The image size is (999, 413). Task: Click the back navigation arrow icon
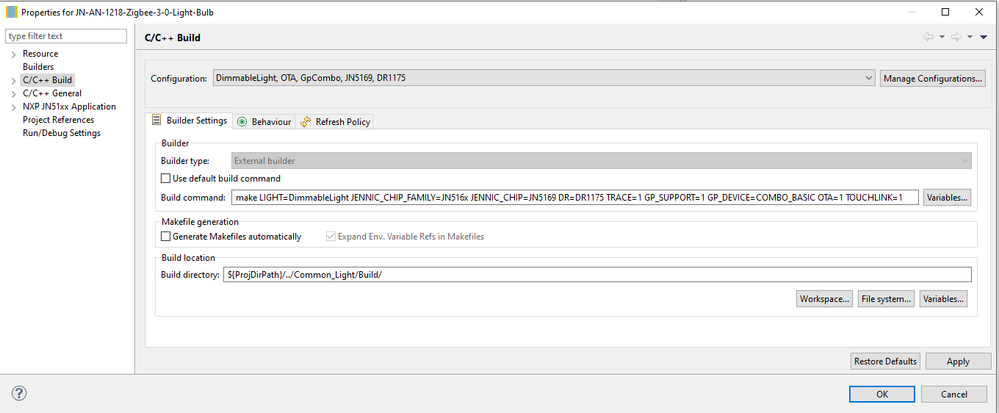tap(928, 37)
